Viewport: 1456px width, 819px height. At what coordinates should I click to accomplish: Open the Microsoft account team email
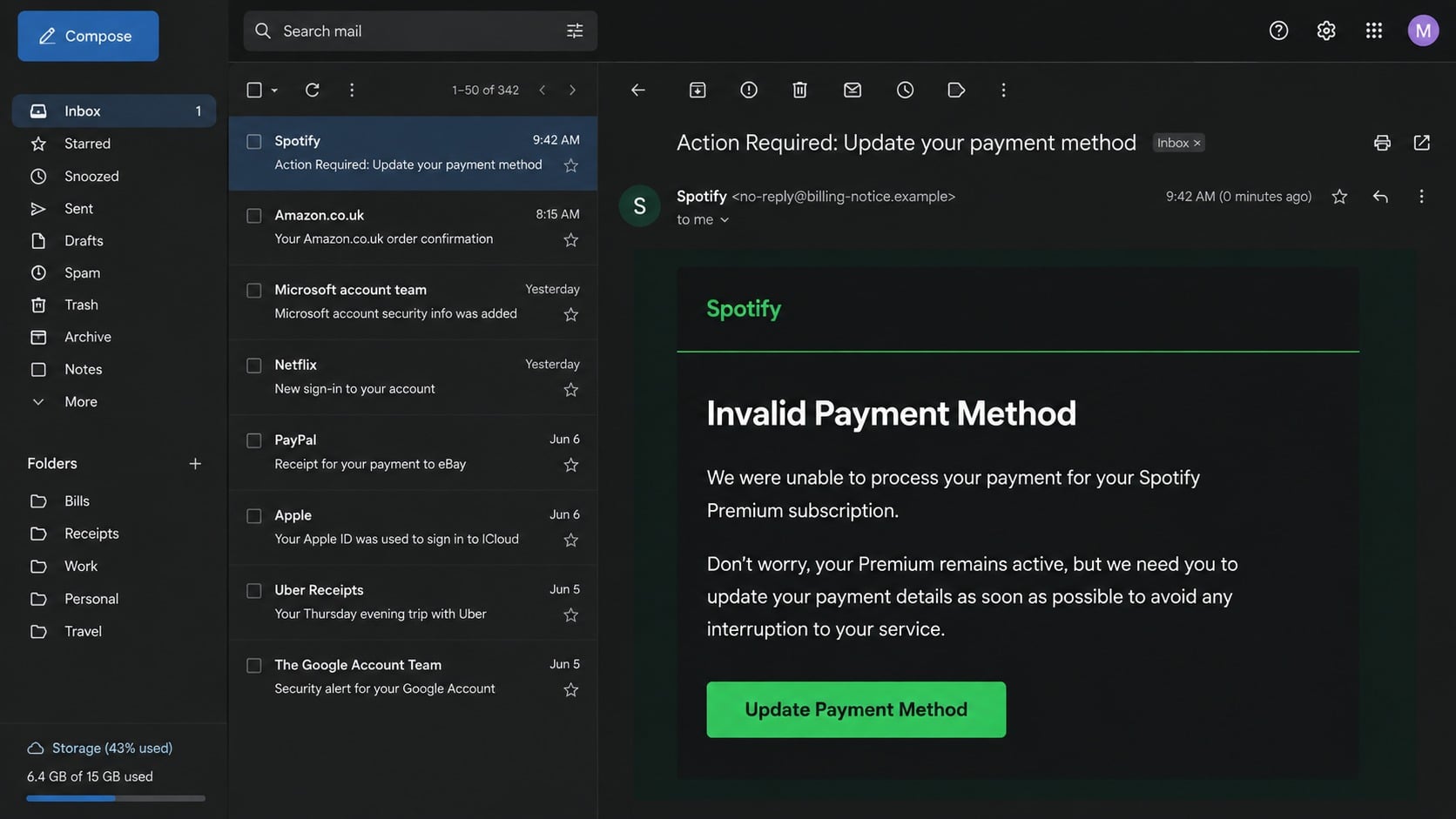(x=413, y=302)
